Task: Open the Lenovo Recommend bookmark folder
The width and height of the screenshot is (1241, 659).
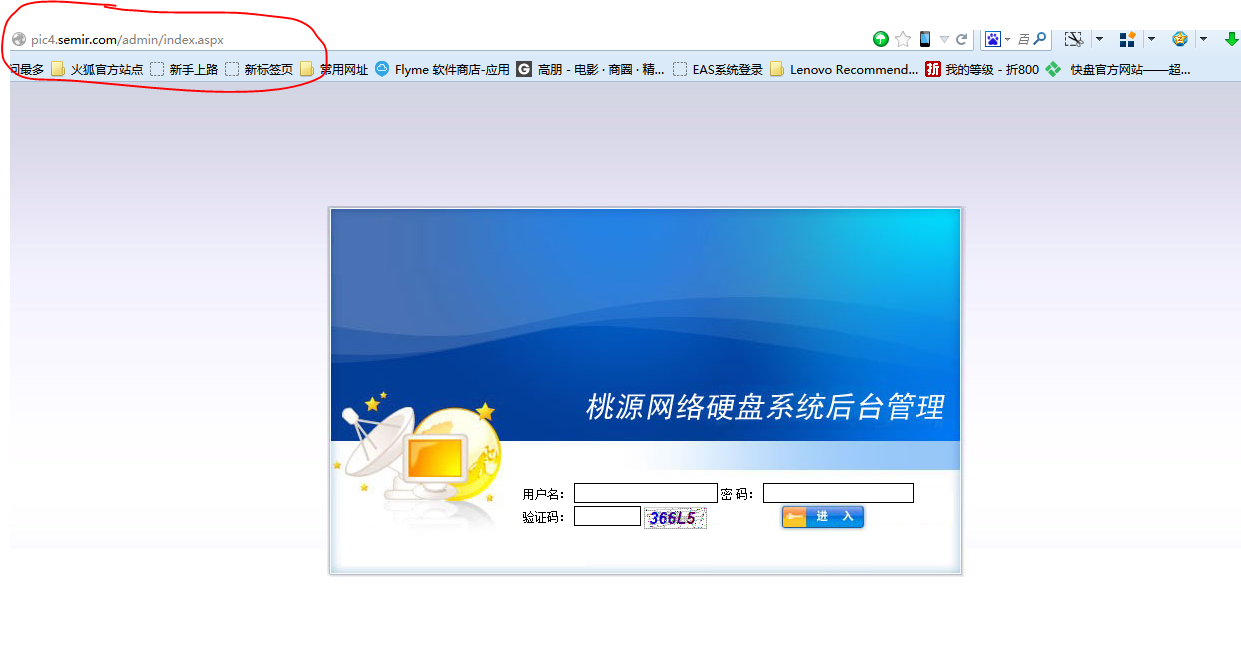Action: [844, 69]
